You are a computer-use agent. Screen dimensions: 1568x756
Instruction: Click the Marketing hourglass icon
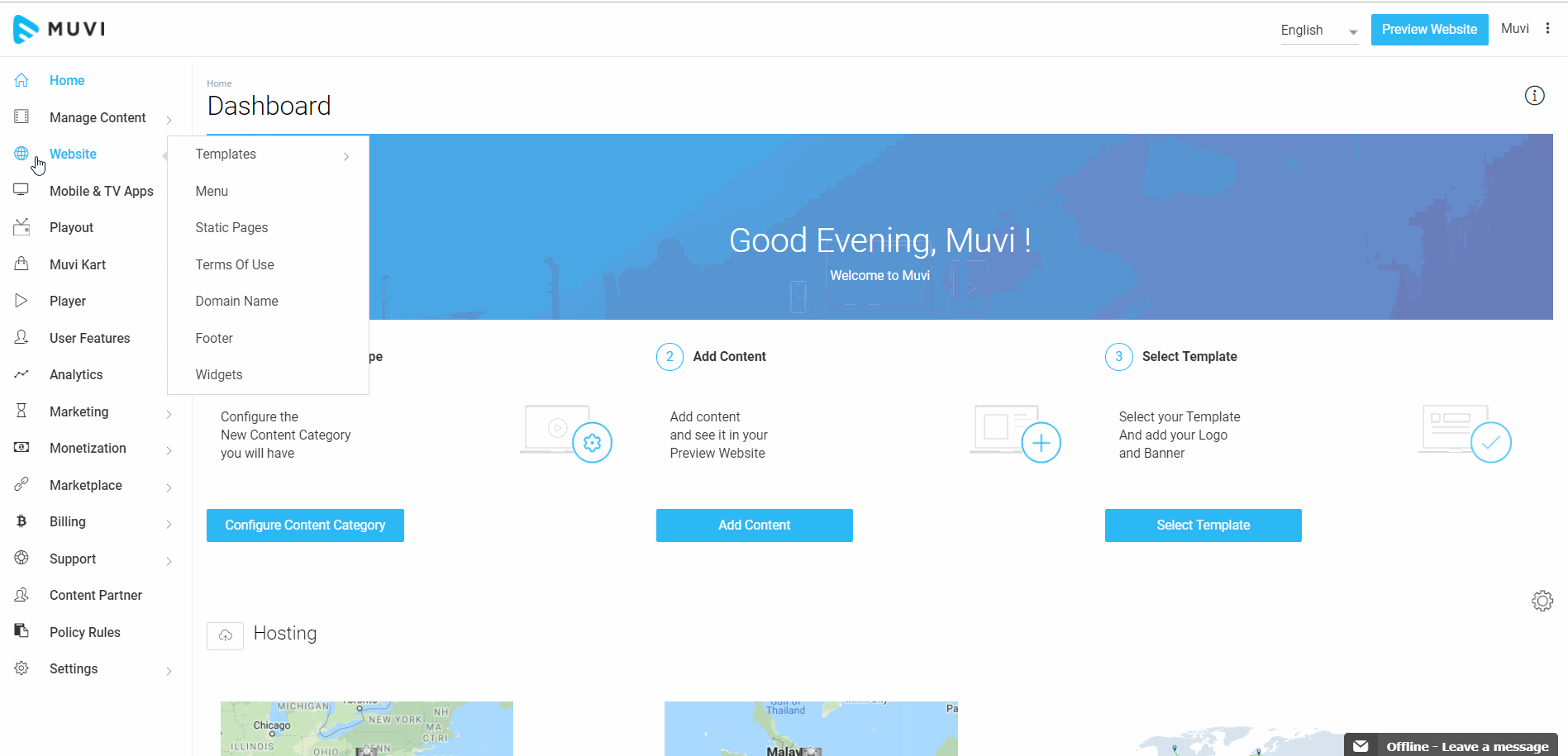point(21,411)
